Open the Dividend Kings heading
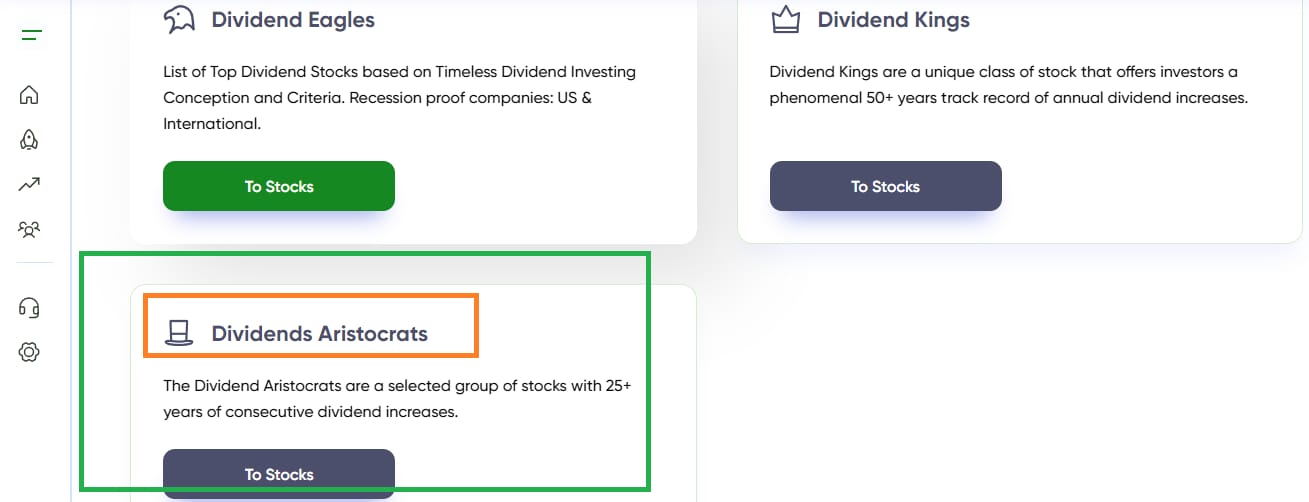This screenshot has width=1309, height=502. coord(894,20)
